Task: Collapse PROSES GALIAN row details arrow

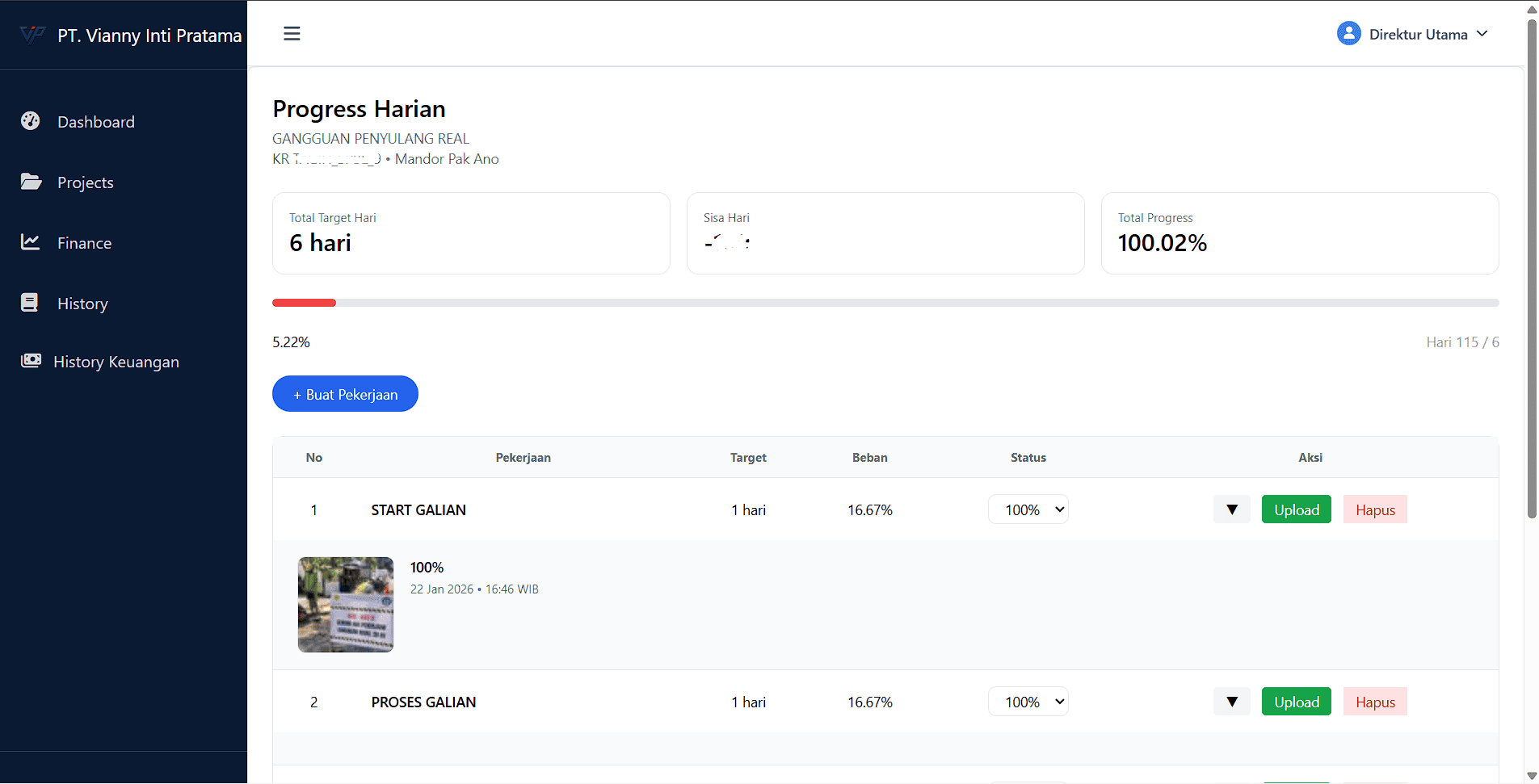Action: (1231, 702)
